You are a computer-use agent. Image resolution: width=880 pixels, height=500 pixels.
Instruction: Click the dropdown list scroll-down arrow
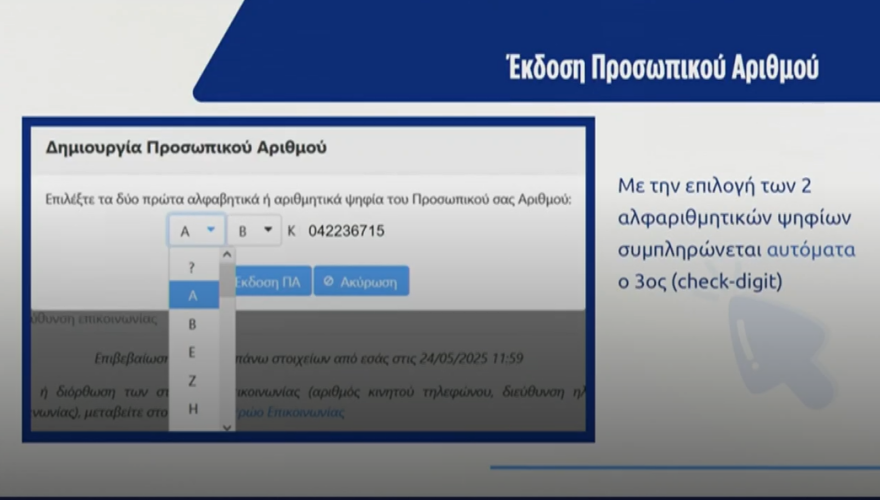pos(227,427)
